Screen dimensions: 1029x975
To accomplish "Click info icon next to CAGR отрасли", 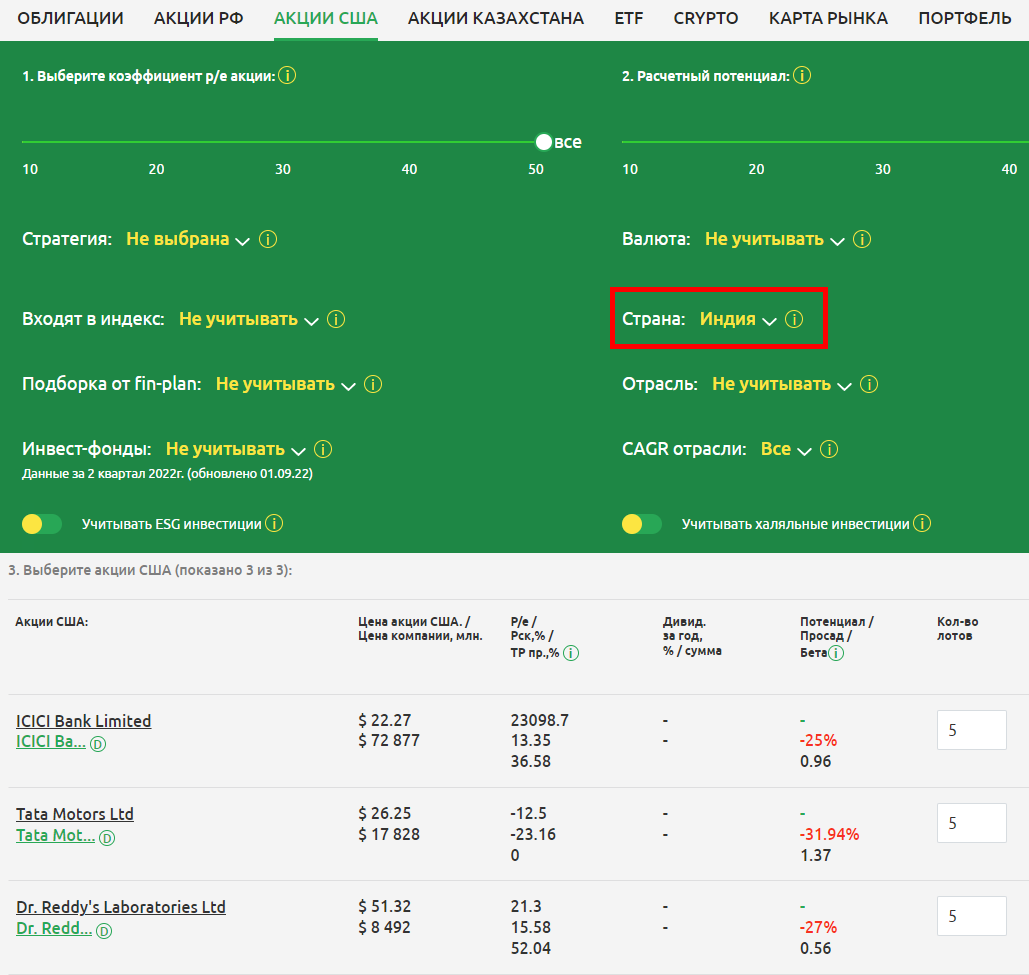I will pos(830,450).
